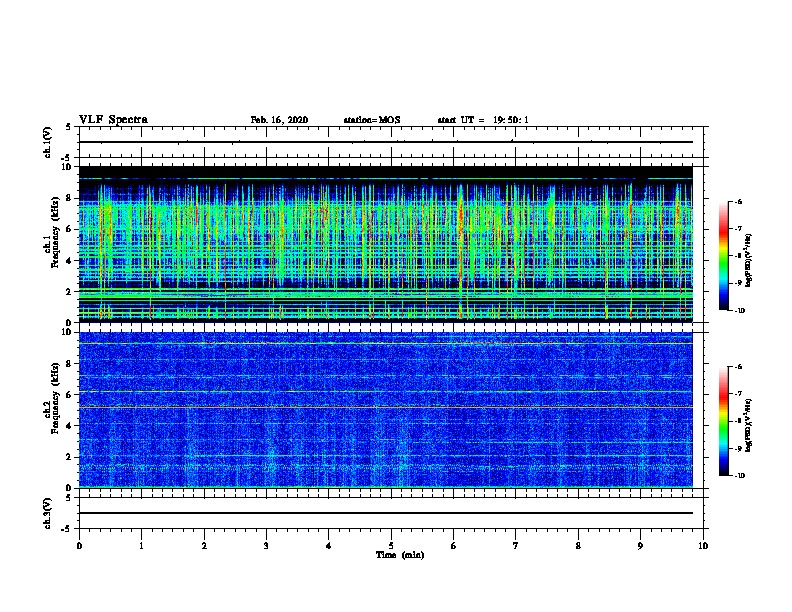
Task: Click the ch.1 voltage waveform trace
Action: click(x=386, y=142)
